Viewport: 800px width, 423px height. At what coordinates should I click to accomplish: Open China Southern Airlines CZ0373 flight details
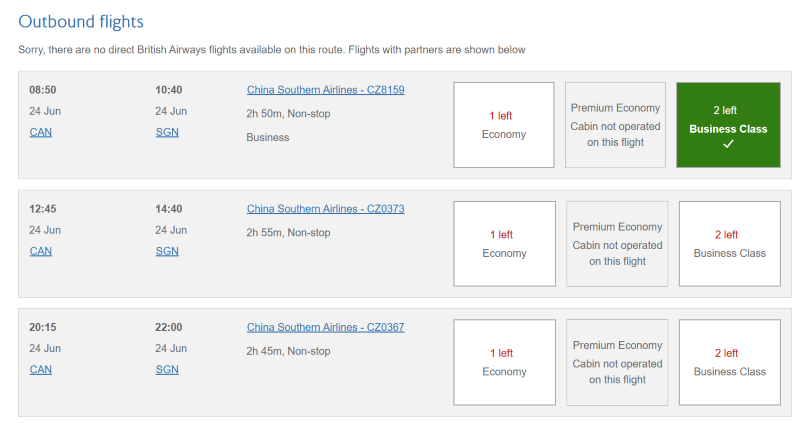click(x=325, y=209)
